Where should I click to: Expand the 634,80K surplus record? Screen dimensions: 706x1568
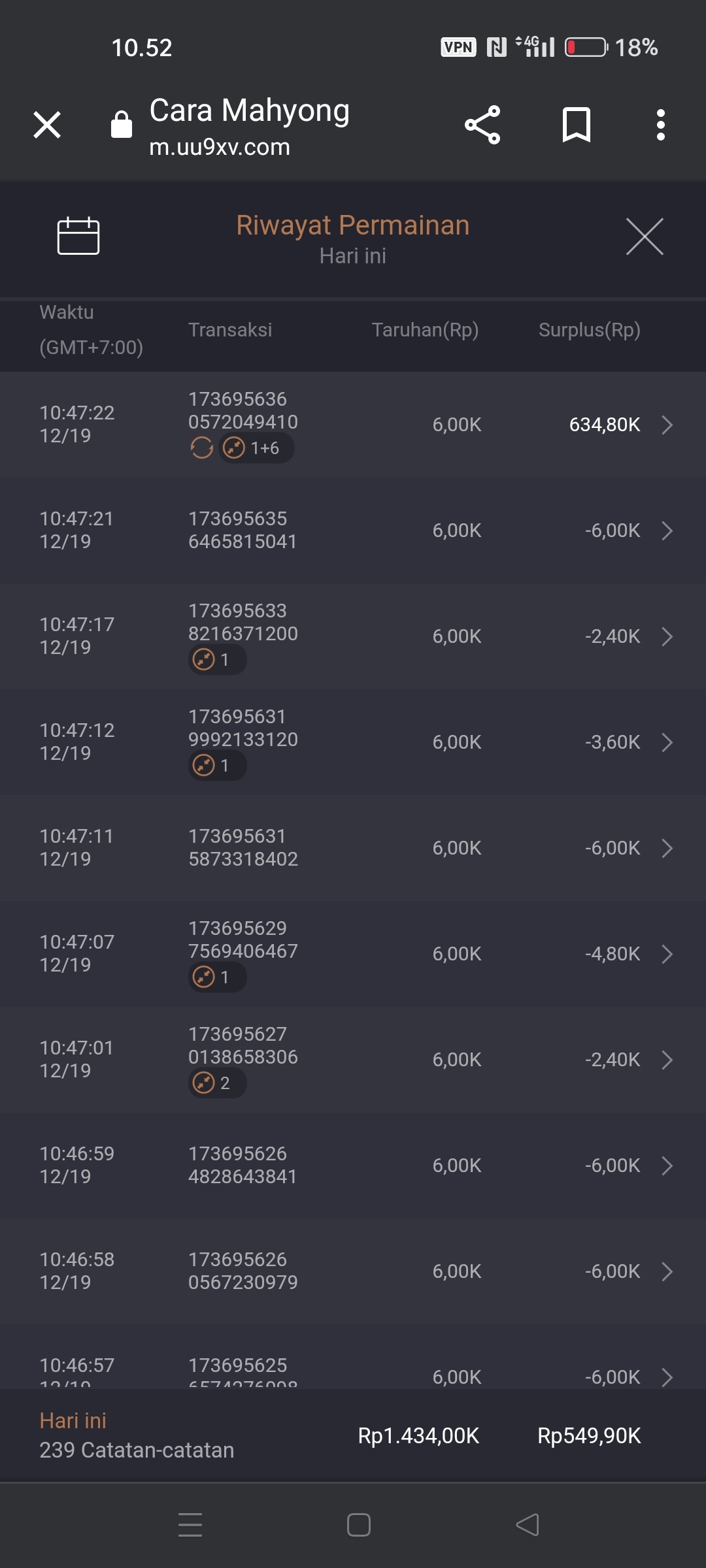(667, 425)
